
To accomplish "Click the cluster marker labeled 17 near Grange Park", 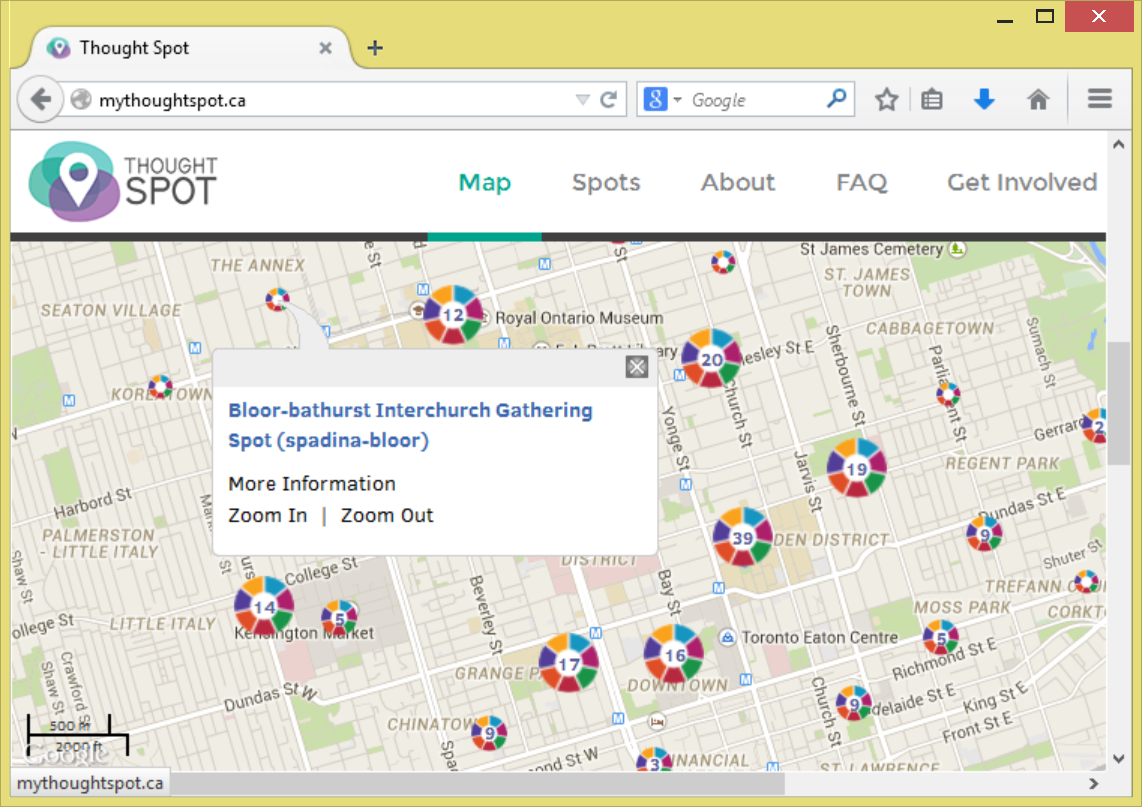I will coord(570,662).
